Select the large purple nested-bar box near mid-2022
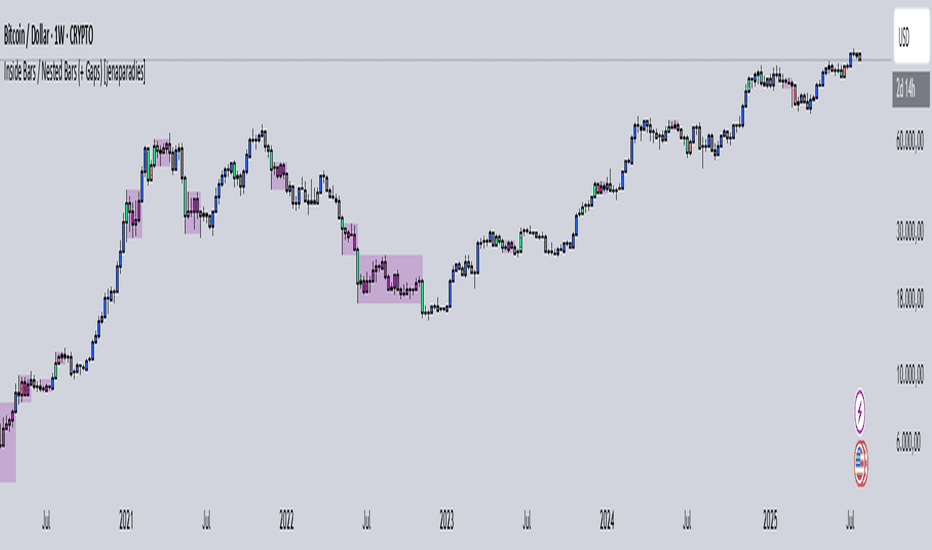 [390, 279]
